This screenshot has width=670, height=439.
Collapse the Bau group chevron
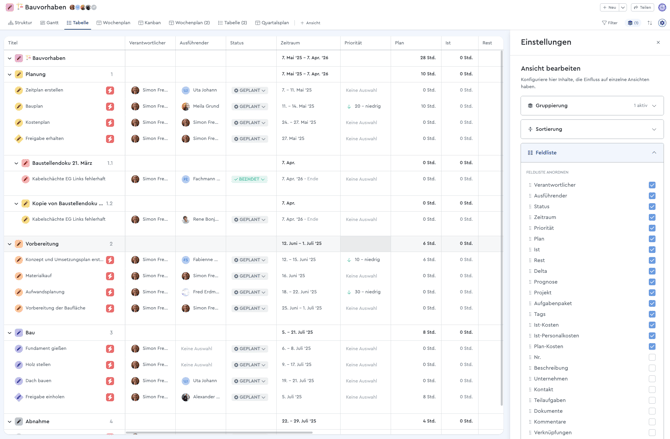tap(9, 333)
